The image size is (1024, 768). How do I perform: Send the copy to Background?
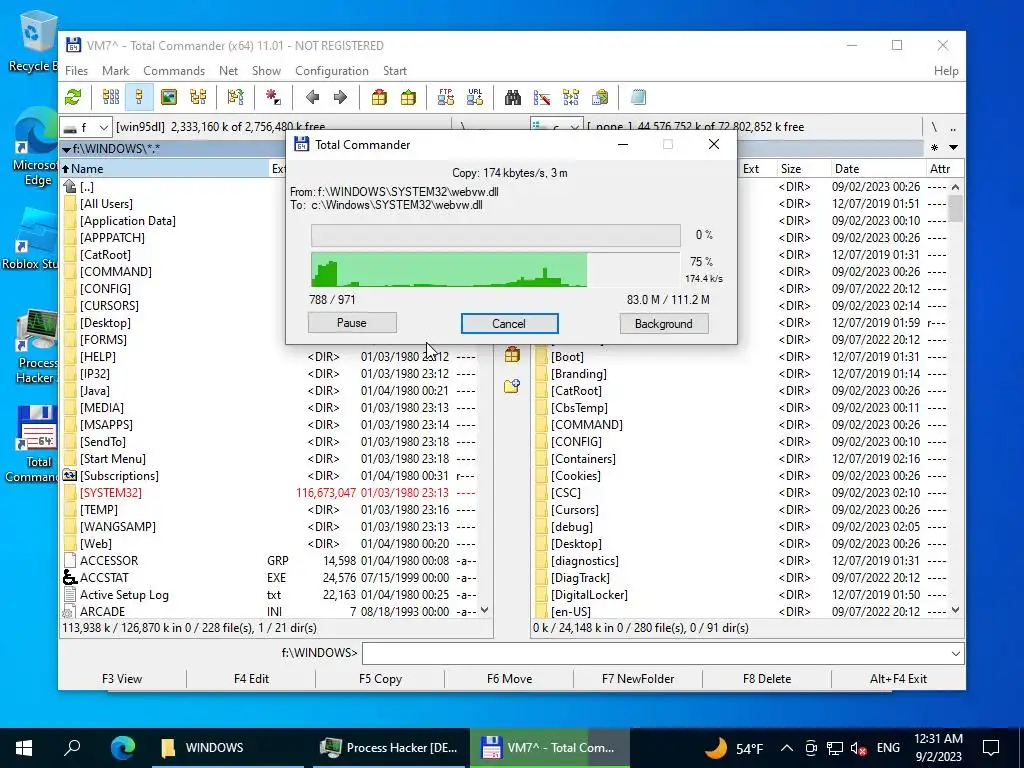[664, 323]
